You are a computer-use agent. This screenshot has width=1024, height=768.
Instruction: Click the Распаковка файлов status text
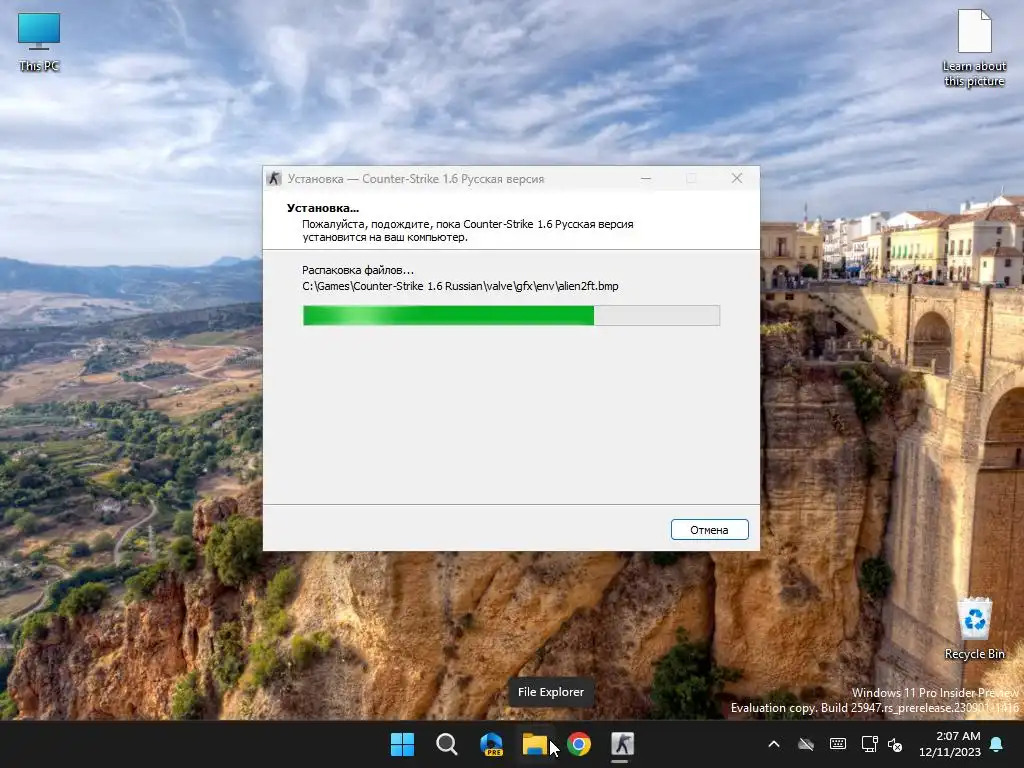(358, 270)
